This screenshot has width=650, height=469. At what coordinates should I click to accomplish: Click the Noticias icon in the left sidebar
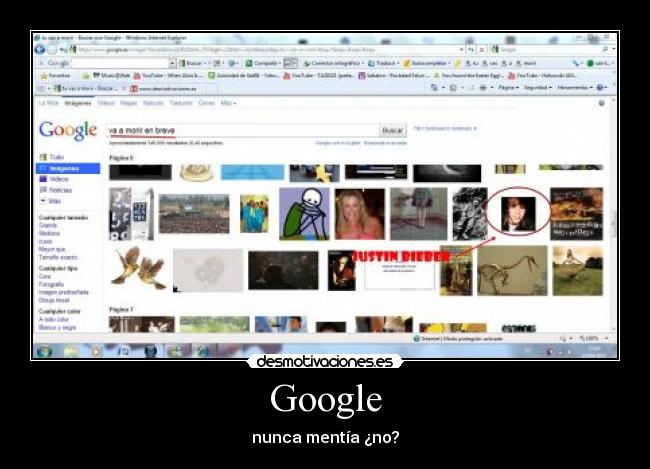point(43,190)
